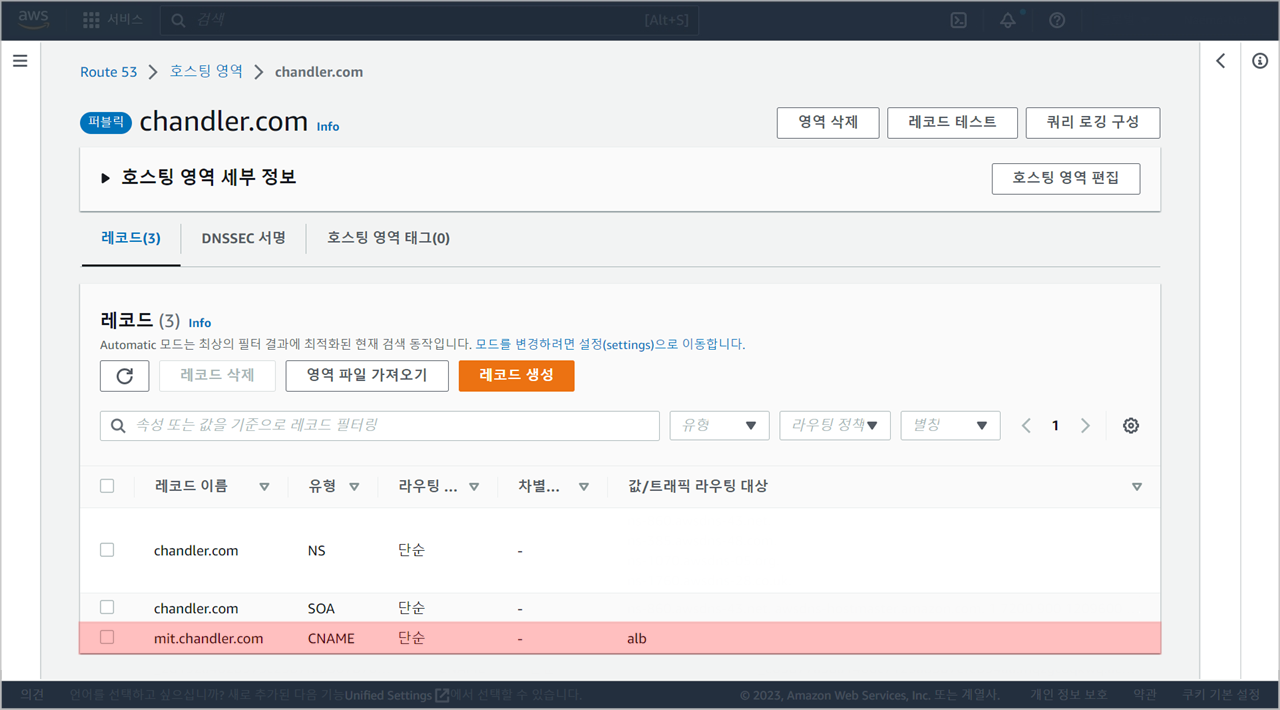Switch to the Records (3) tab
This screenshot has height=710, width=1280.
tap(131, 238)
